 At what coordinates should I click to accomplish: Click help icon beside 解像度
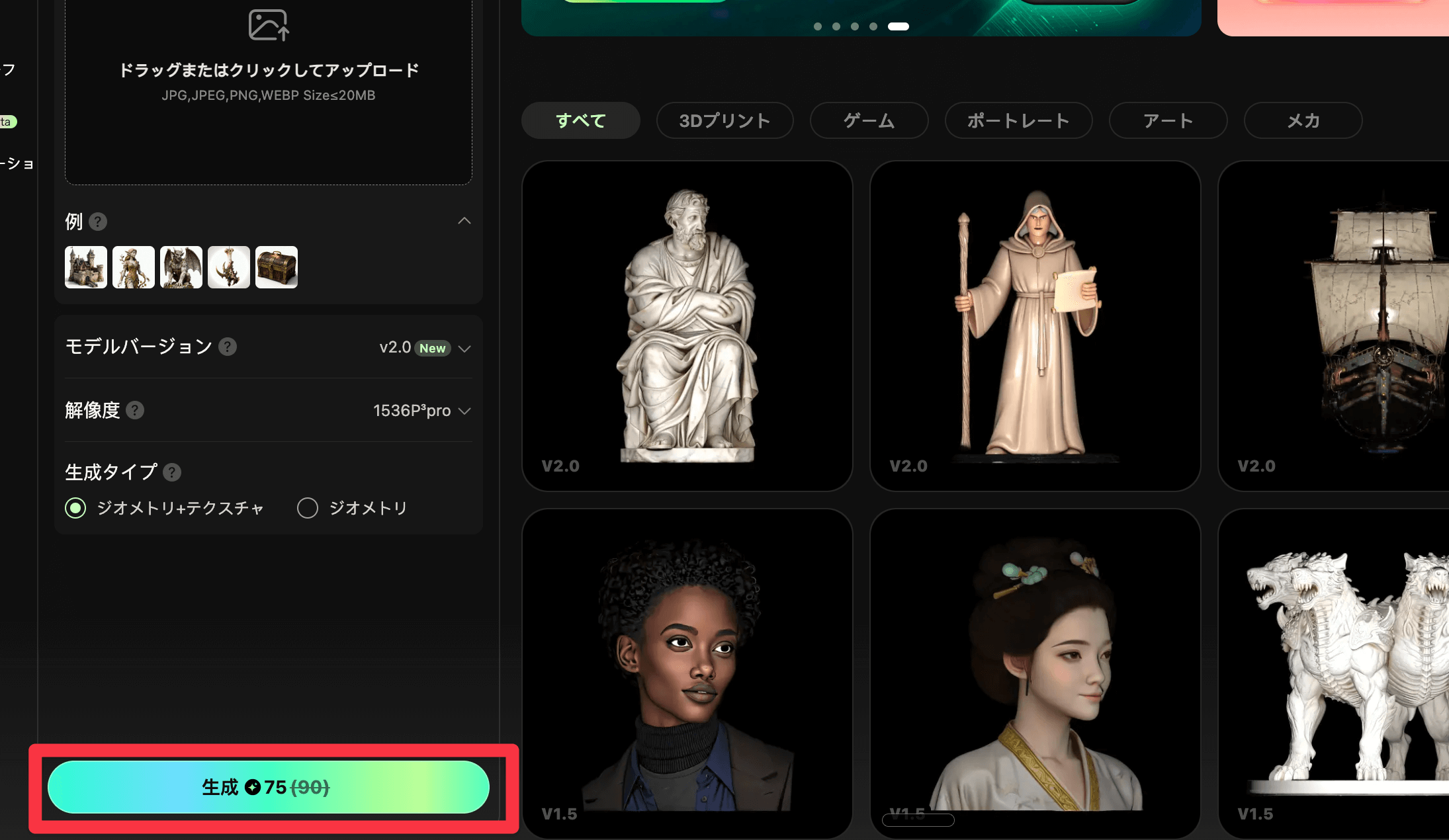135,410
